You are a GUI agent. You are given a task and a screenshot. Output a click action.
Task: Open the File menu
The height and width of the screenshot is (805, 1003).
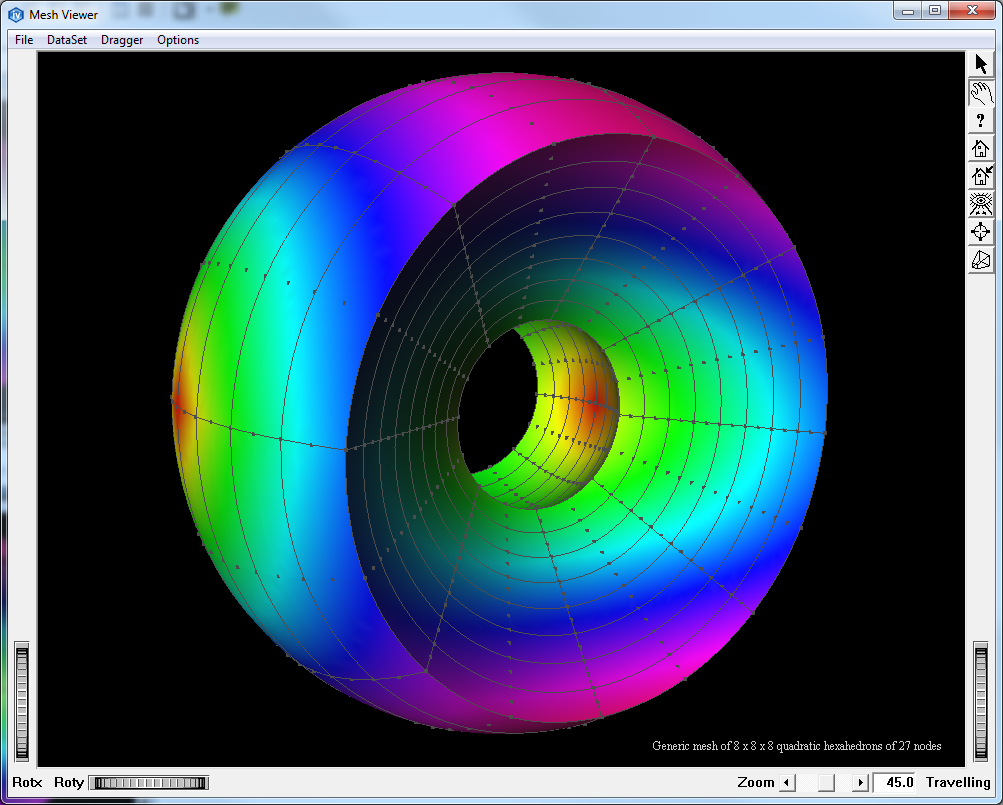tap(24, 40)
